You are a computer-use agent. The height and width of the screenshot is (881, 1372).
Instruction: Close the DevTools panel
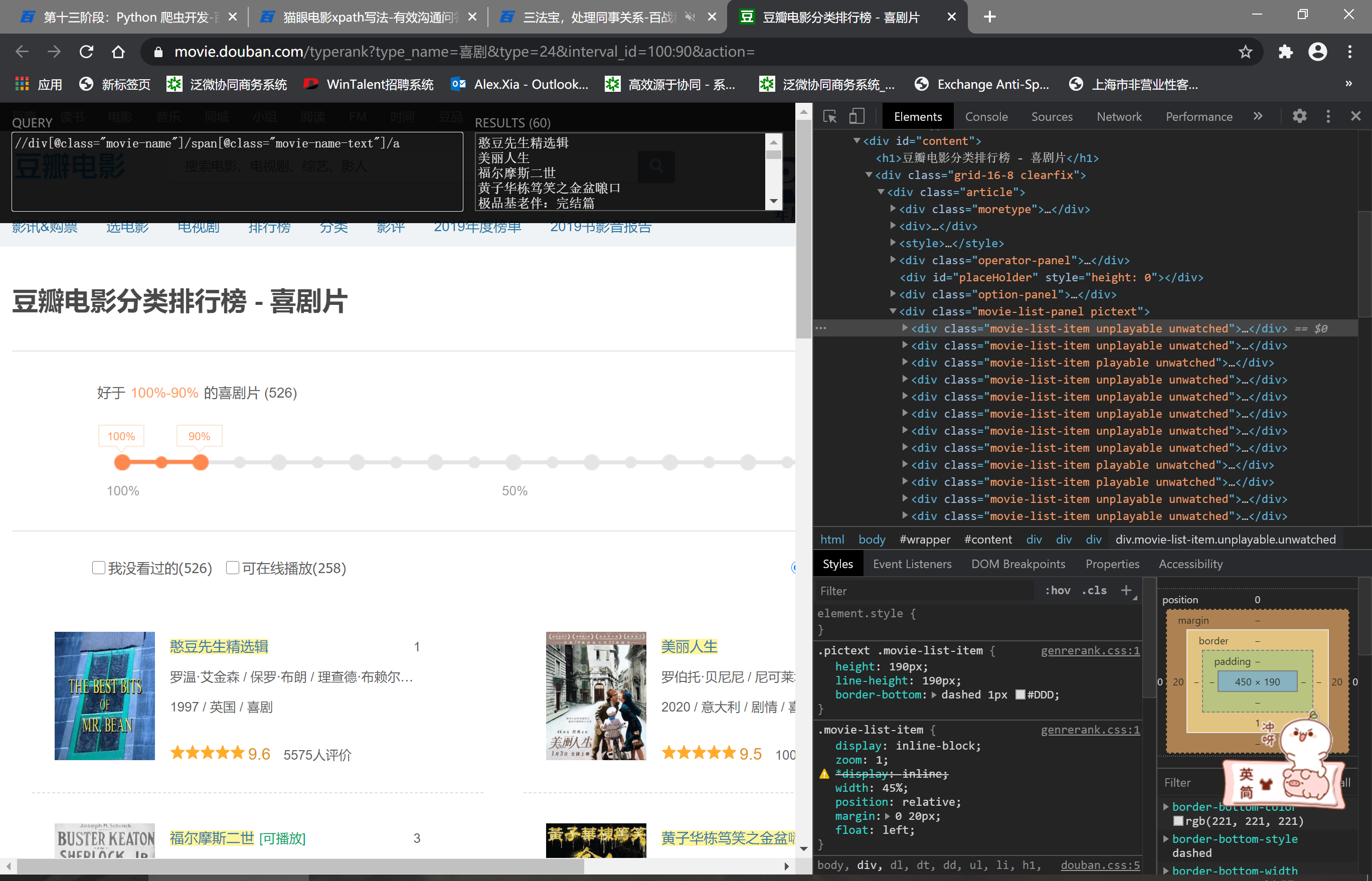pos(1355,116)
